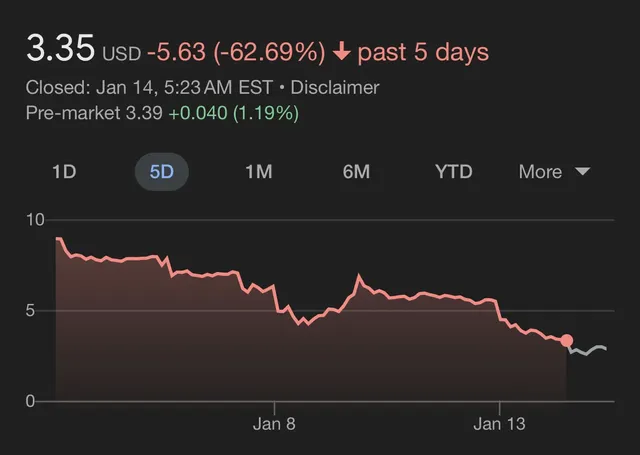This screenshot has width=640, height=455.
Task: Switch to the 1D time range
Action: (x=64, y=172)
